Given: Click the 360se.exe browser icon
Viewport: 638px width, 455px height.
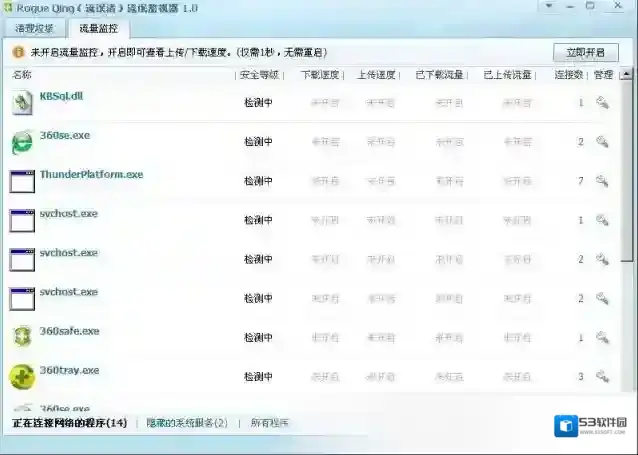Looking at the screenshot, I should coord(22,142).
